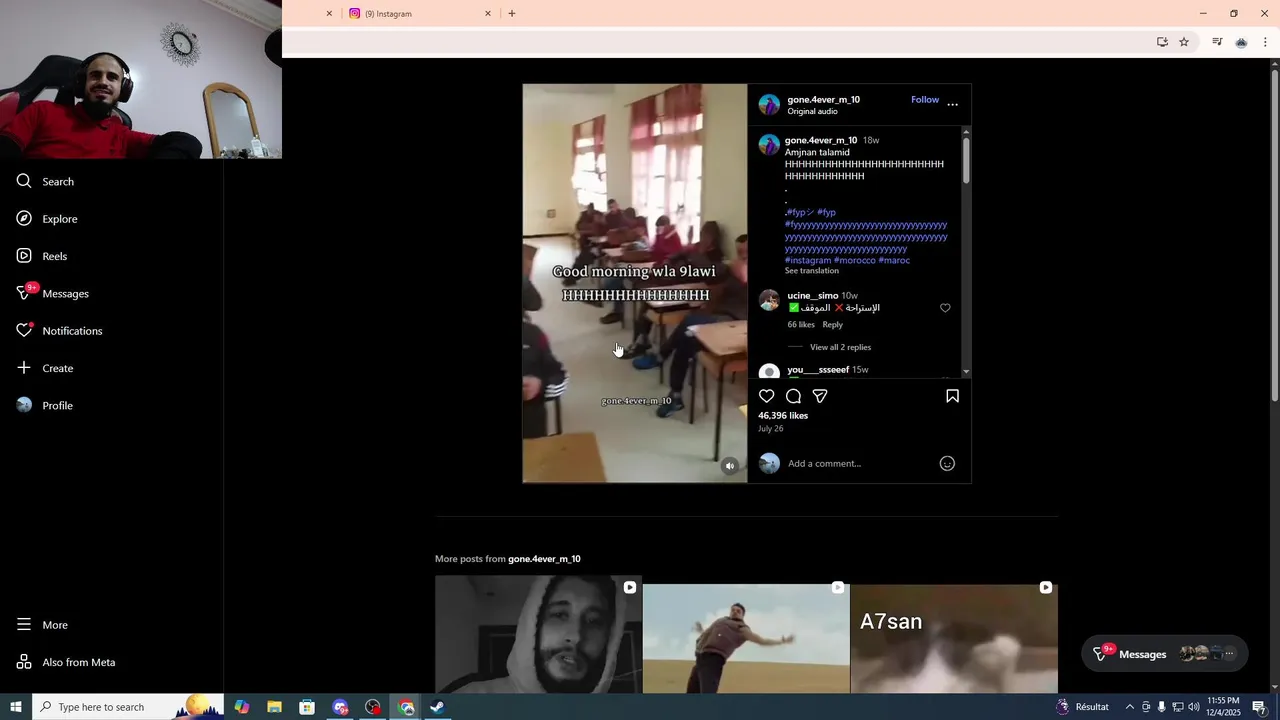Click Original audio link
This screenshot has height=720, width=1280.
point(812,111)
